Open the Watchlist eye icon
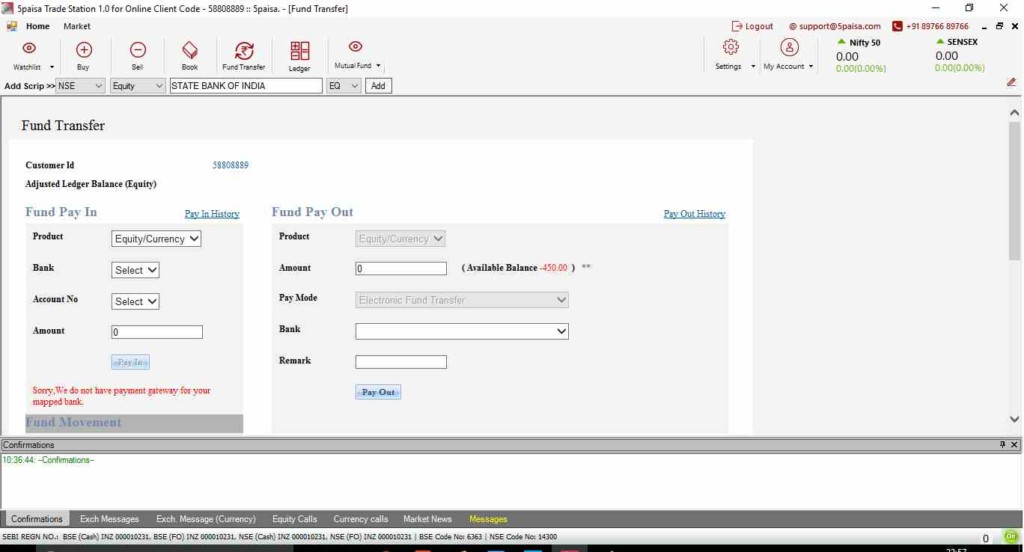The image size is (1024, 552). pos(28,49)
